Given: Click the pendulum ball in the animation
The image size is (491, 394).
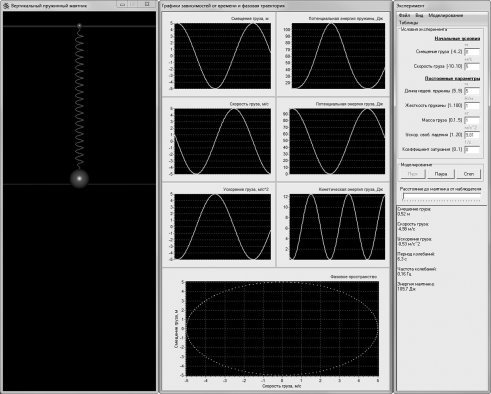Looking at the screenshot, I should (x=79, y=178).
